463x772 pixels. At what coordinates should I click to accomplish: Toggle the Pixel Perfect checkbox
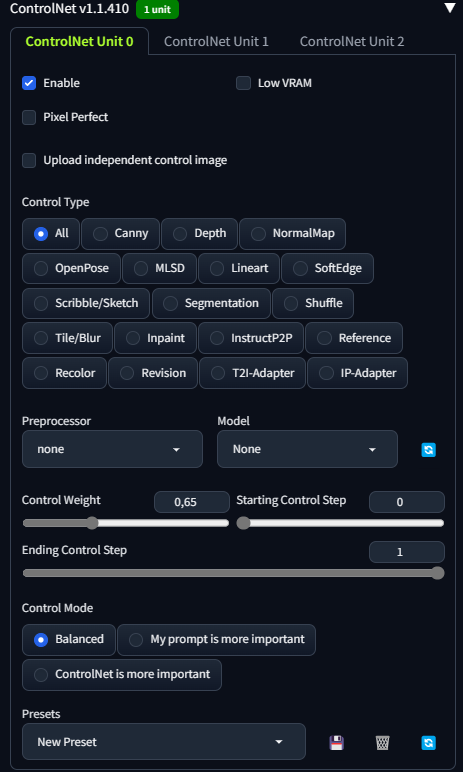pos(29,117)
